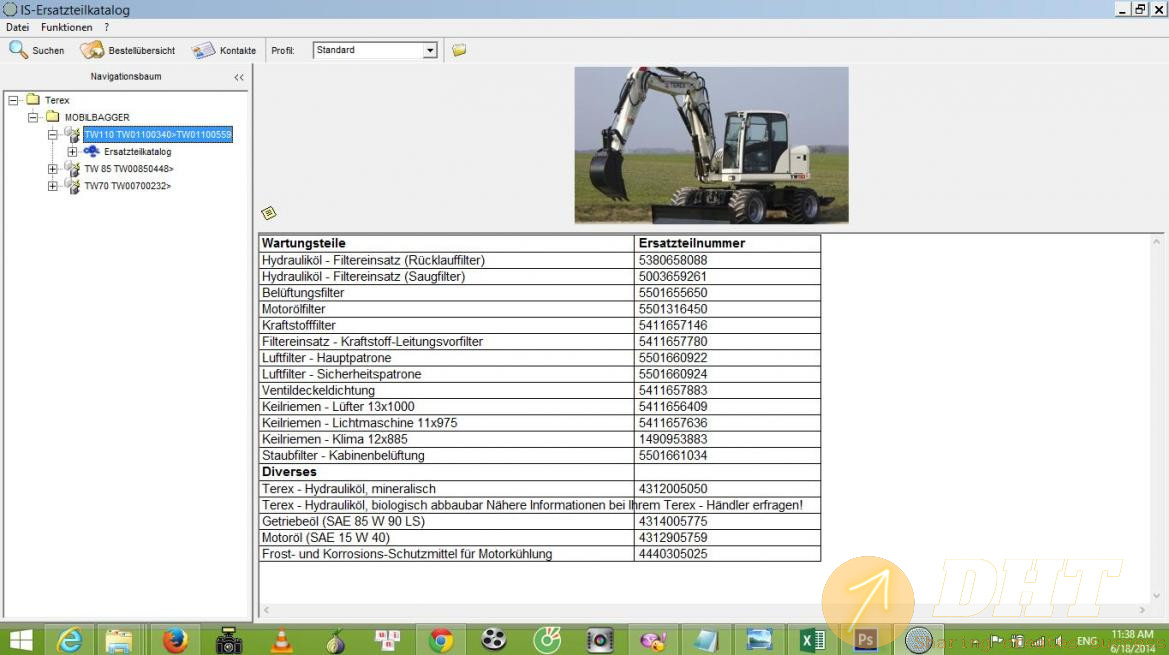This screenshot has width=1169, height=655.
Task: Click the small note icon beside excavator photo
Action: click(x=269, y=213)
